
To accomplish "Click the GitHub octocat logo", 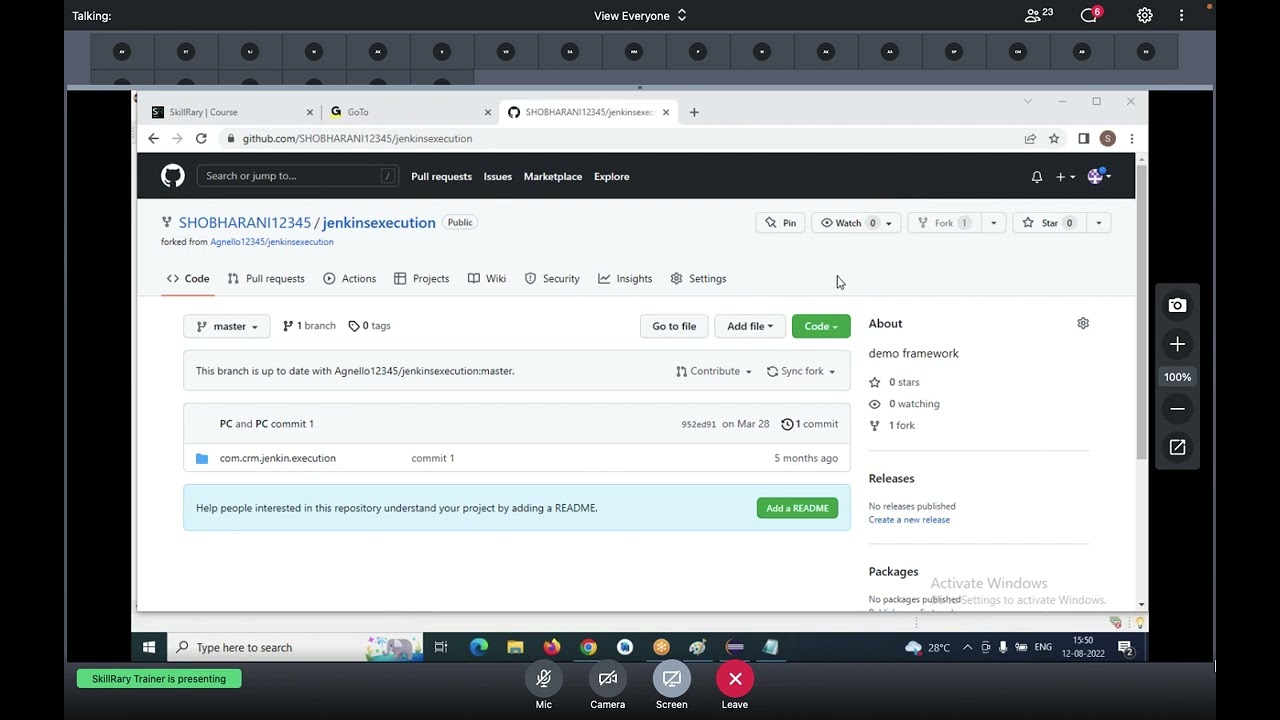I will coord(173,176).
